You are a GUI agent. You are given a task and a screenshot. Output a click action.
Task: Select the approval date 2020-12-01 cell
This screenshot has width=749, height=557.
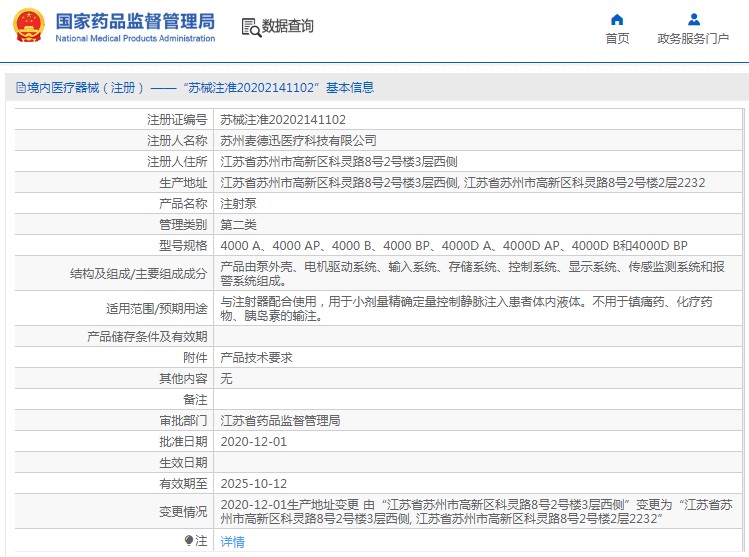coord(253,441)
